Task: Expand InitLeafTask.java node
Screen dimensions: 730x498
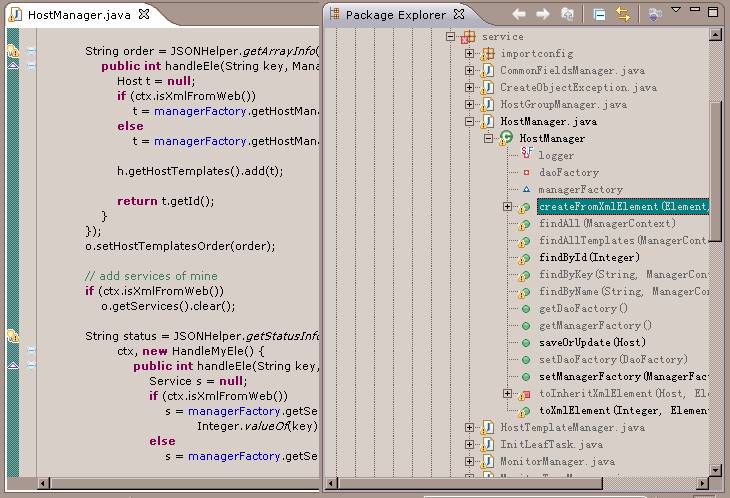Action: click(469, 444)
